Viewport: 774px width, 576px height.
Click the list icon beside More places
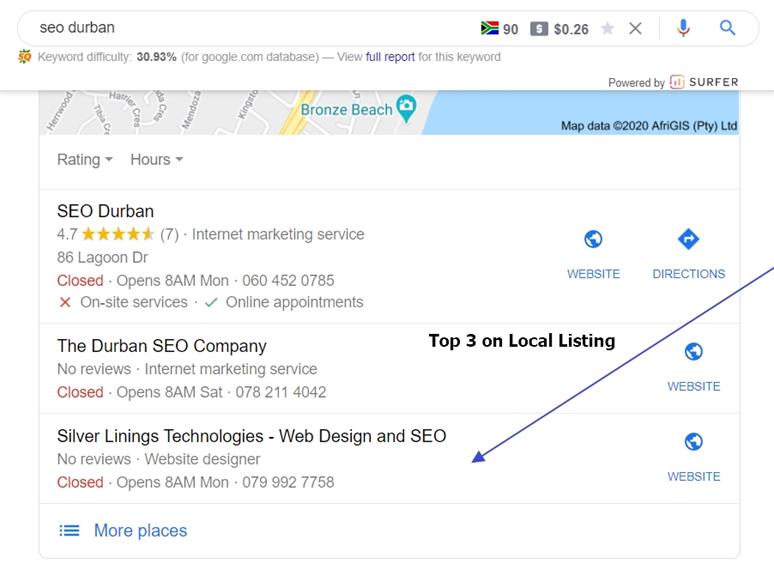pos(69,531)
